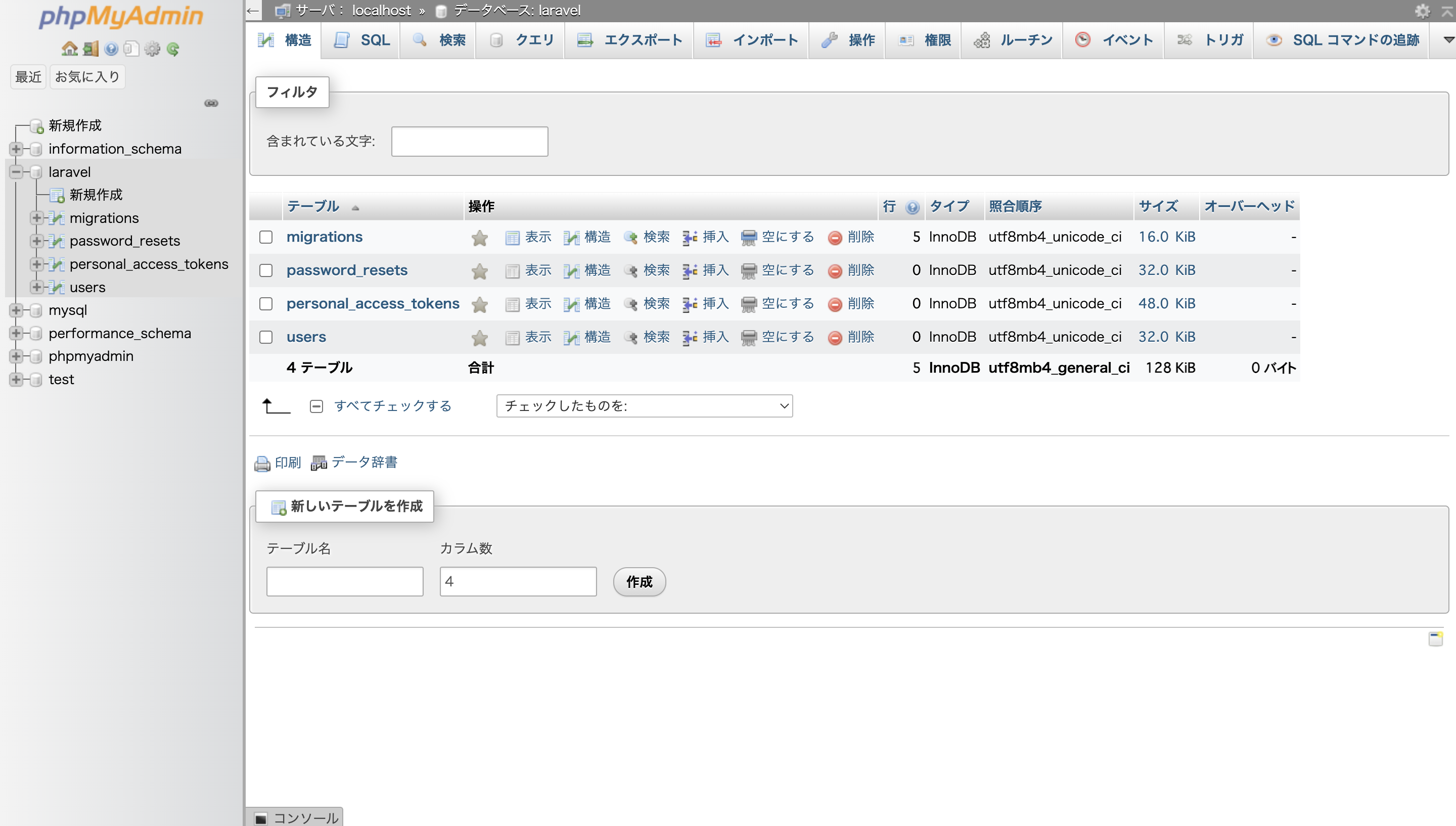
Task: Add migrations table to favorites star
Action: (x=479, y=237)
